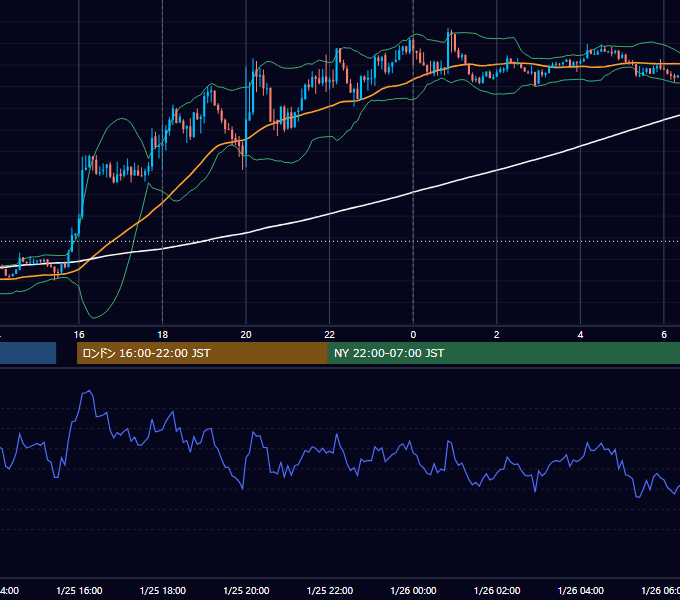
Task: Click the 1/25 20:00 date label
Action: (x=246, y=590)
